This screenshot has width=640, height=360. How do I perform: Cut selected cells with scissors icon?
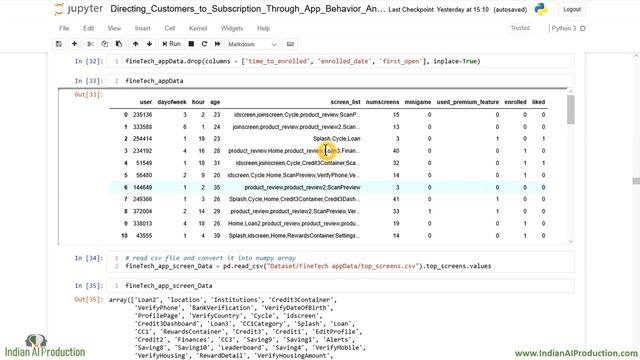point(90,44)
